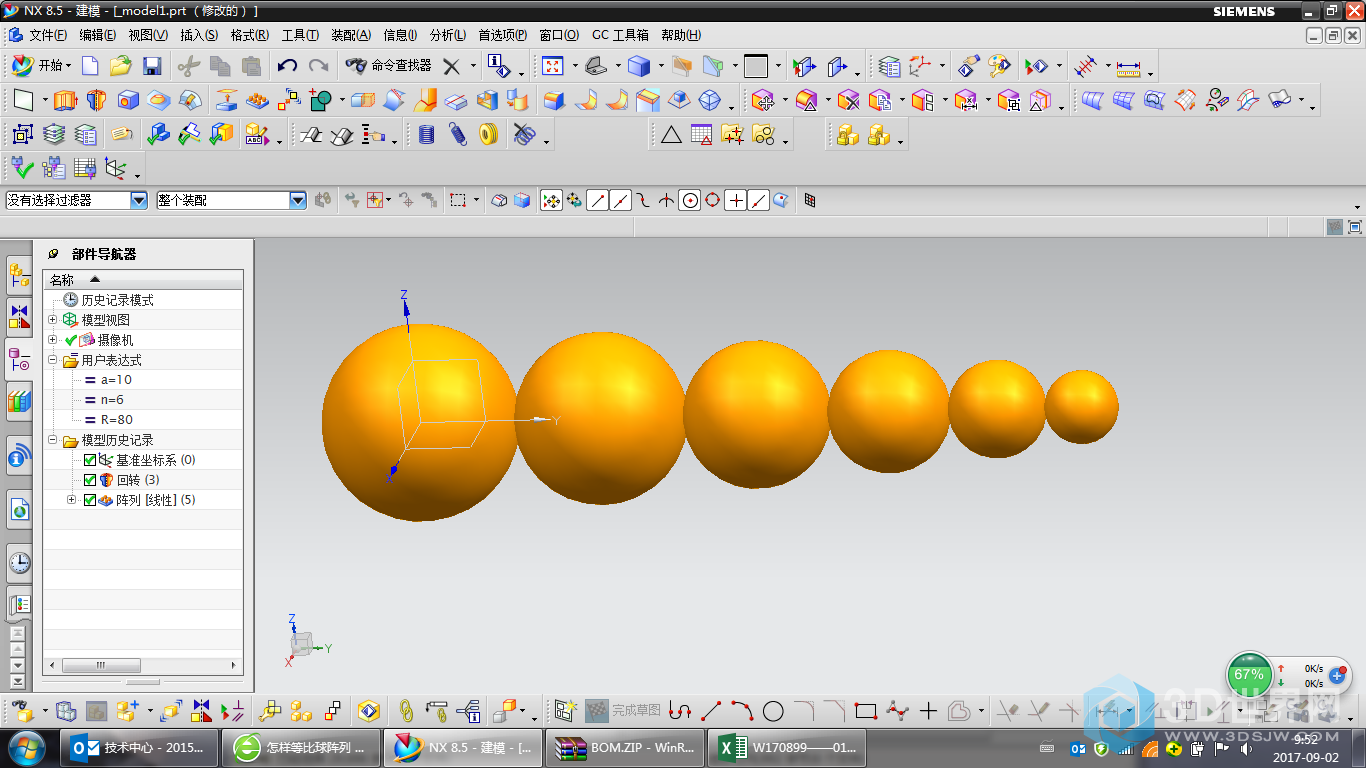Toggle the Enable Snap Points button
Image resolution: width=1366 pixels, height=768 pixels.
pos(551,200)
